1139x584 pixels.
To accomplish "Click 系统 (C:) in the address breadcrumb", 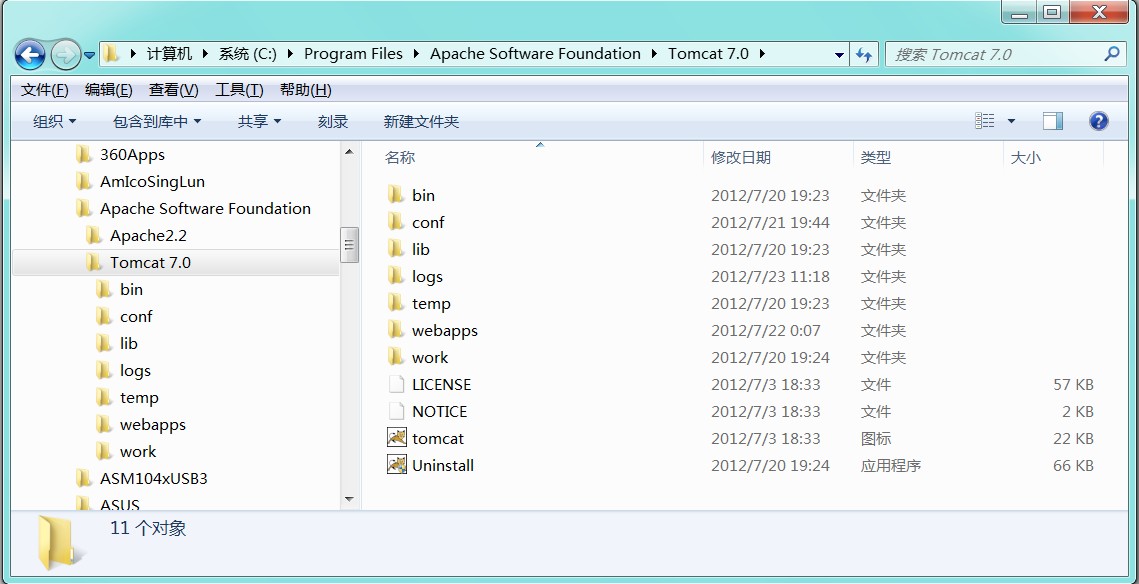I will tap(248, 54).
